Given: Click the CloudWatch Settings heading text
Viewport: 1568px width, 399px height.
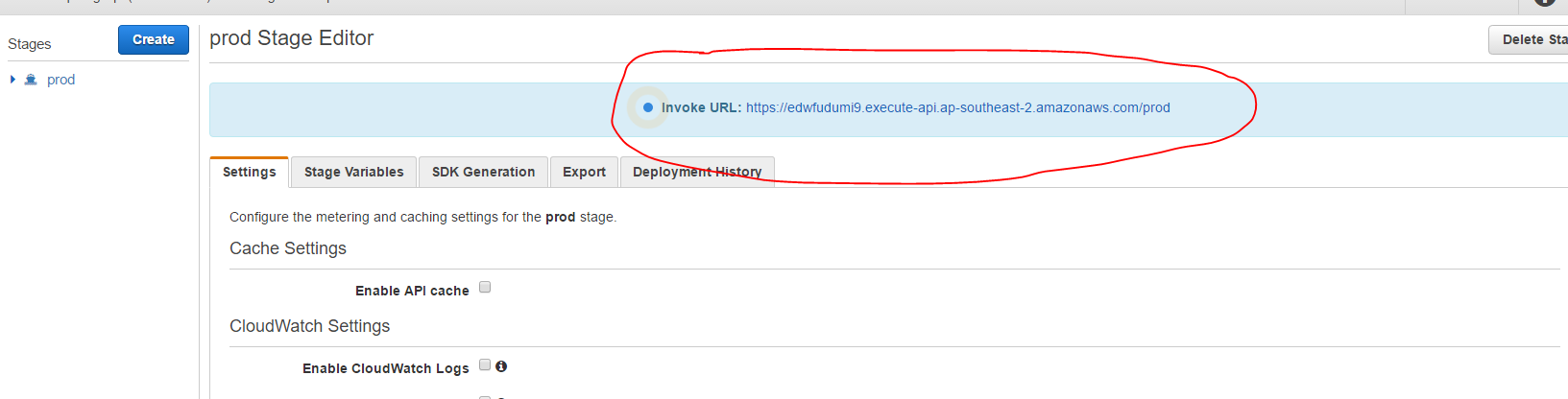Looking at the screenshot, I should [310, 326].
